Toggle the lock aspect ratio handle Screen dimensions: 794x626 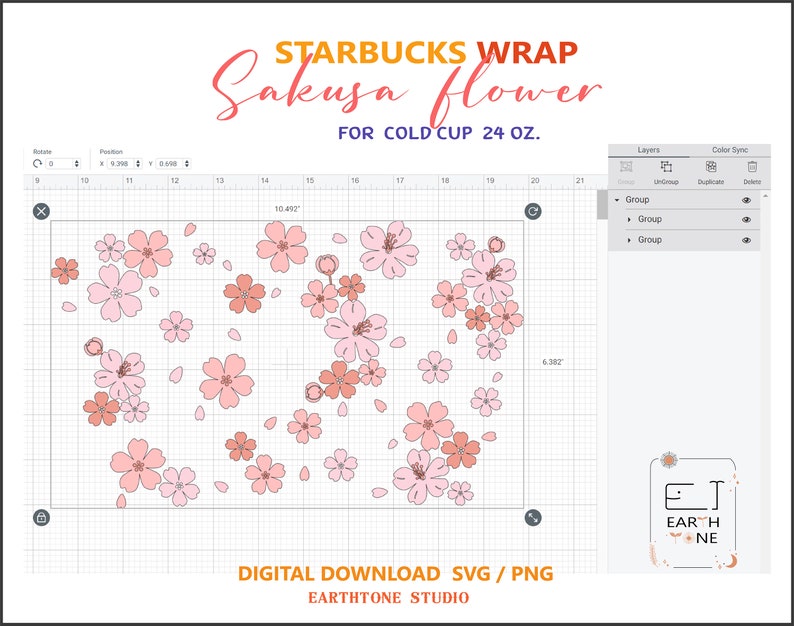42,518
